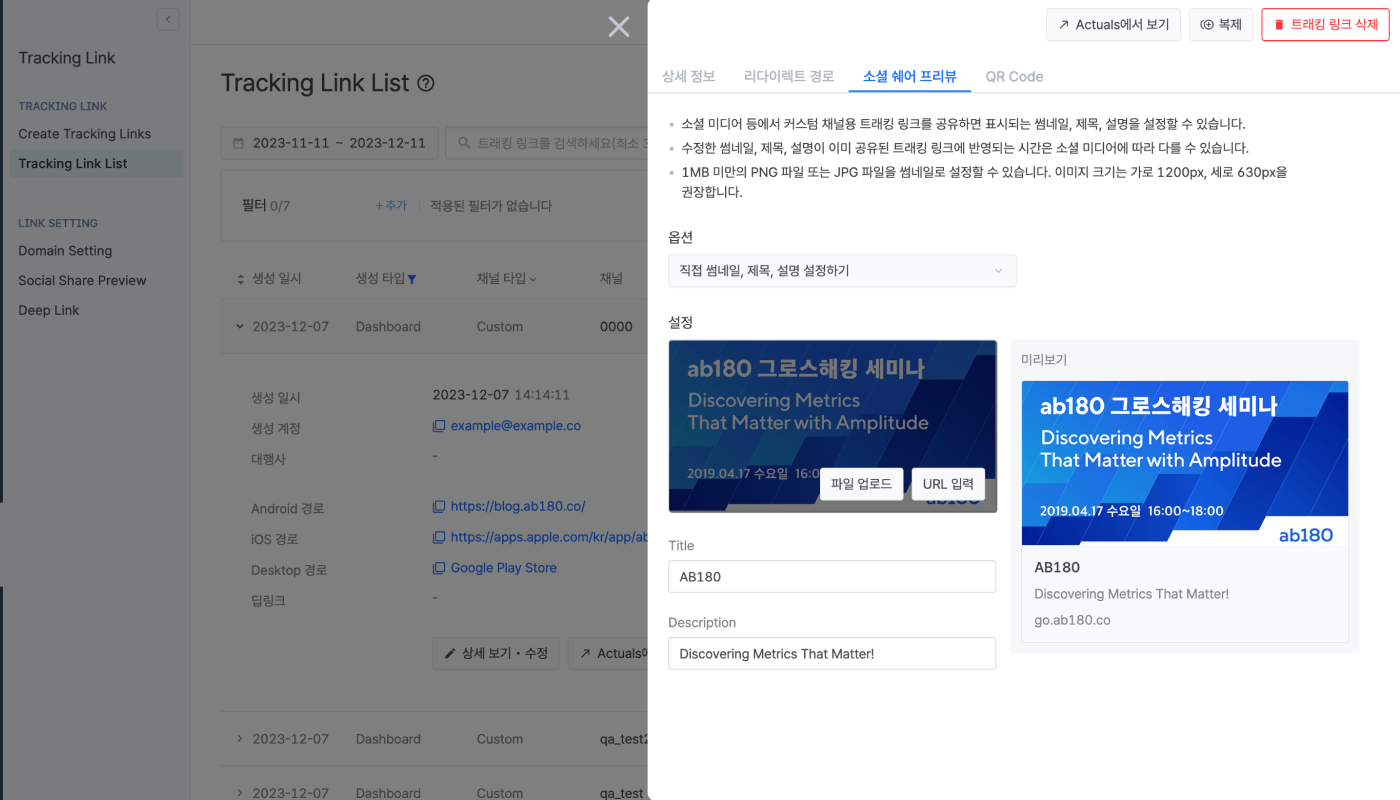Click the filter icon beside 생성 타입

[x=412, y=279]
